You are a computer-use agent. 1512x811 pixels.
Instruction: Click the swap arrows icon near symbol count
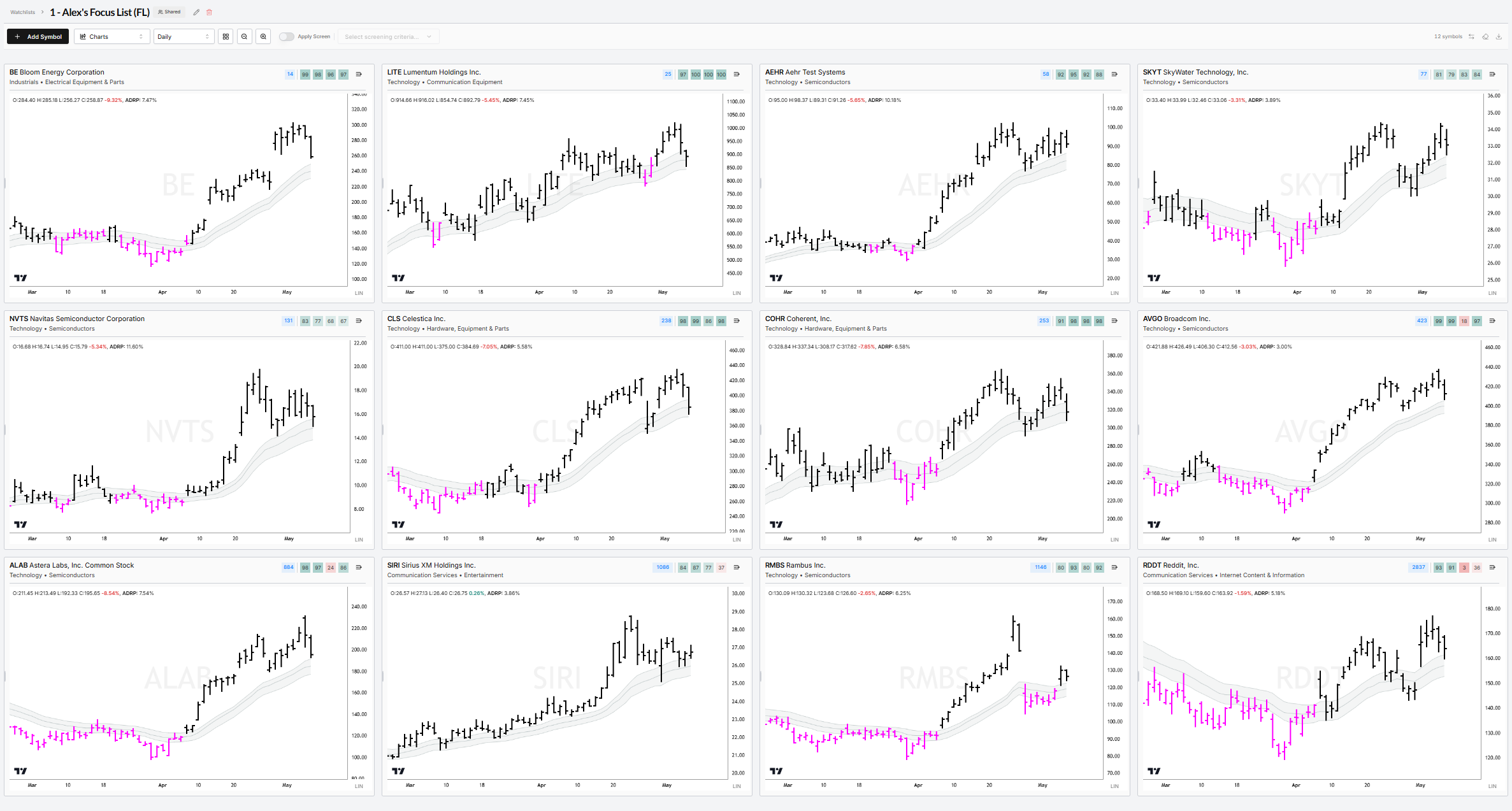[x=1471, y=36]
